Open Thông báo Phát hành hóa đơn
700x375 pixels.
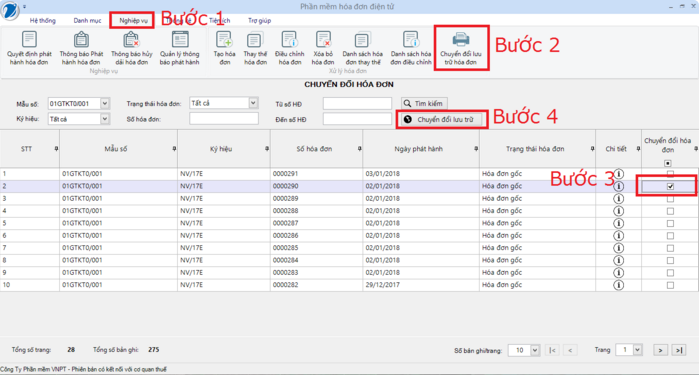click(81, 48)
